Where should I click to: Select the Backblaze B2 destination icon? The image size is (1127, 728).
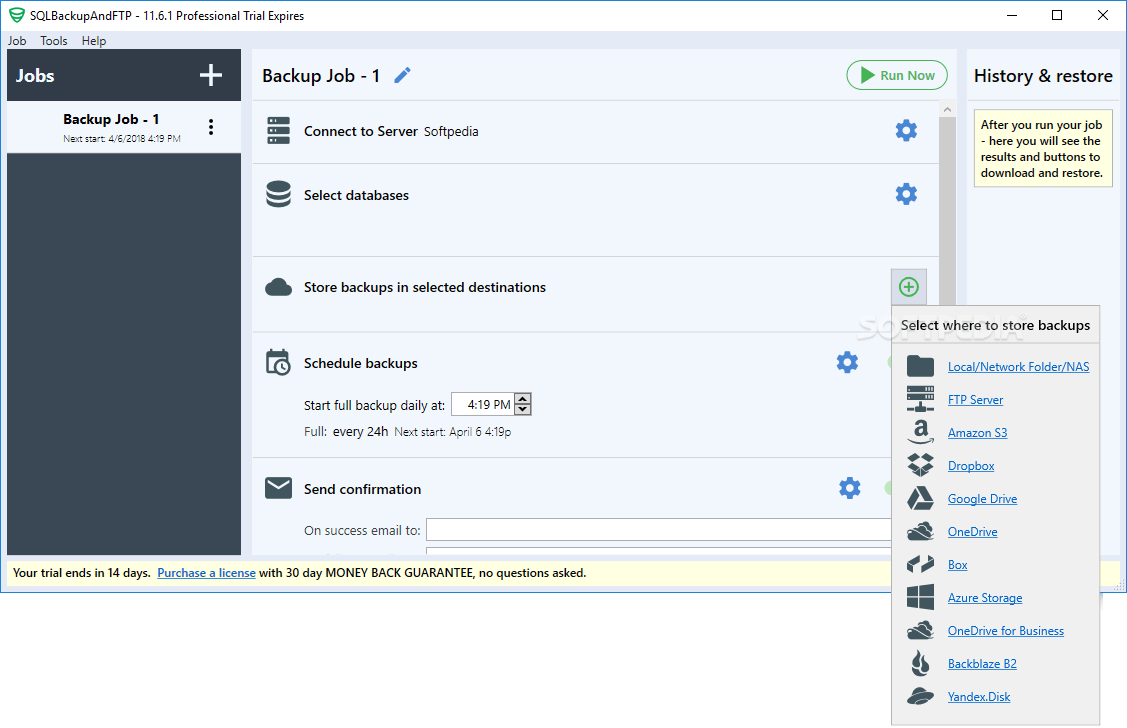point(920,662)
